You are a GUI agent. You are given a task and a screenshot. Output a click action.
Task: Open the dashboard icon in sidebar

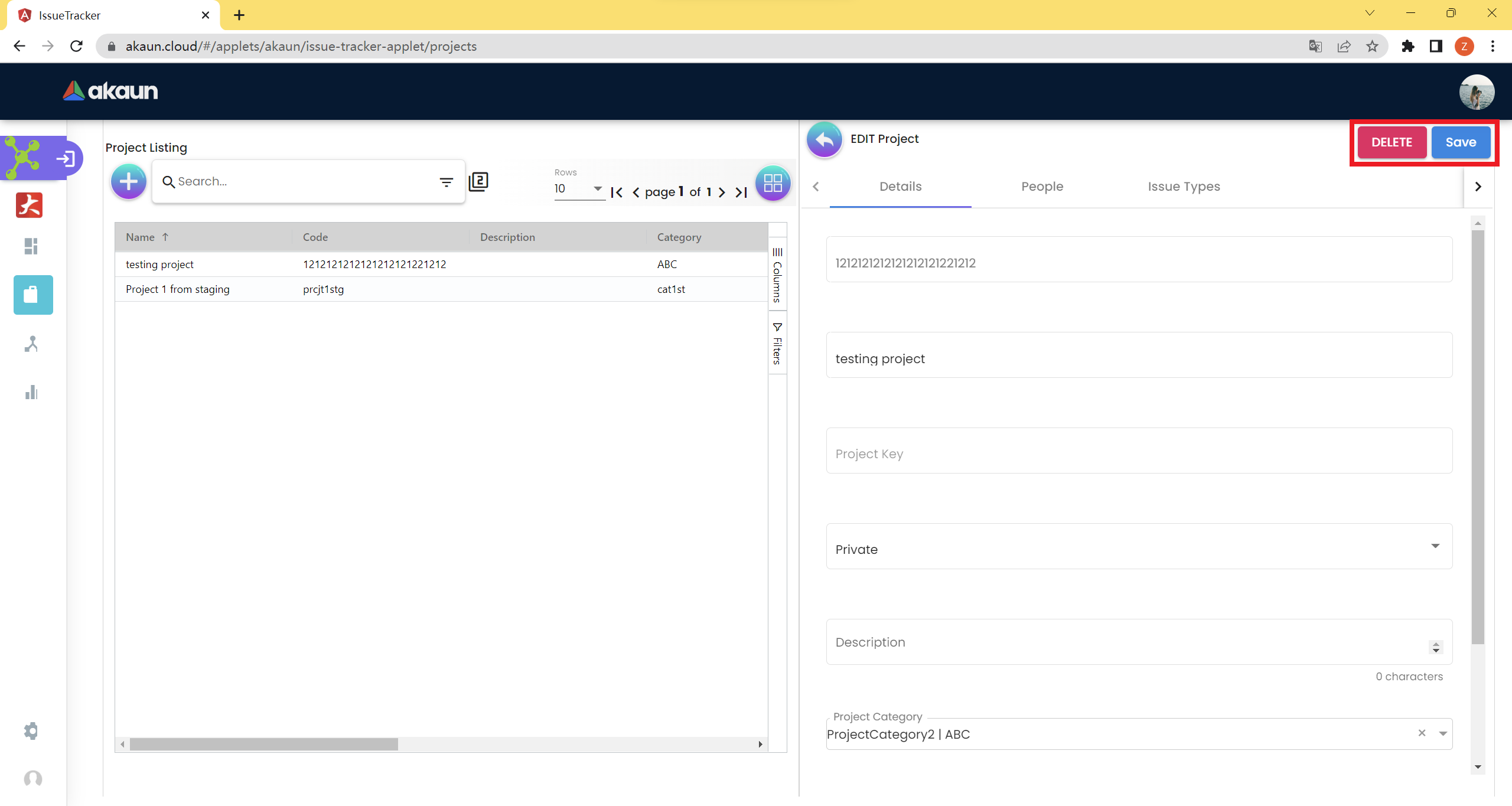(x=31, y=246)
